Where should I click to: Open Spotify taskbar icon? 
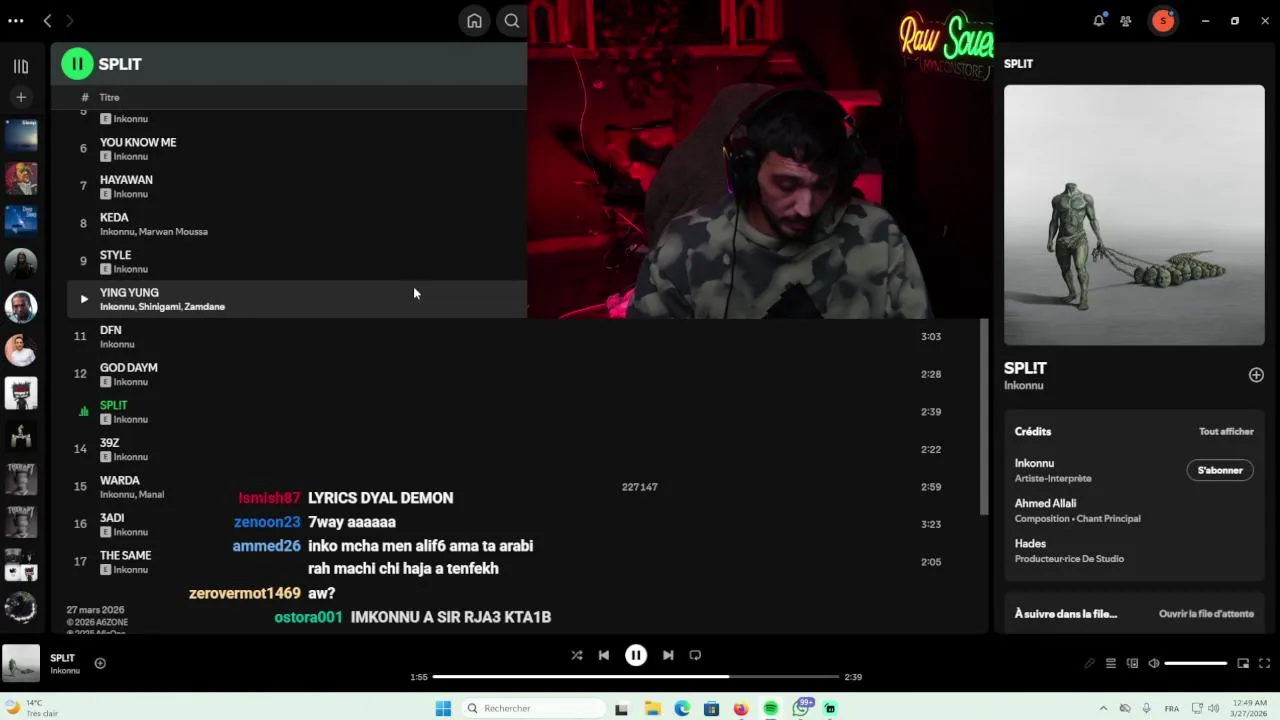click(x=770, y=708)
